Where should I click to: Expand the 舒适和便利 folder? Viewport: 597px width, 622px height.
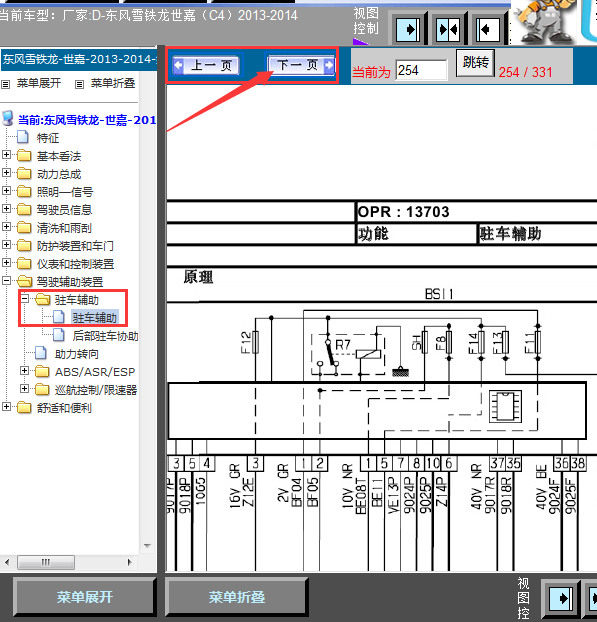6,407
